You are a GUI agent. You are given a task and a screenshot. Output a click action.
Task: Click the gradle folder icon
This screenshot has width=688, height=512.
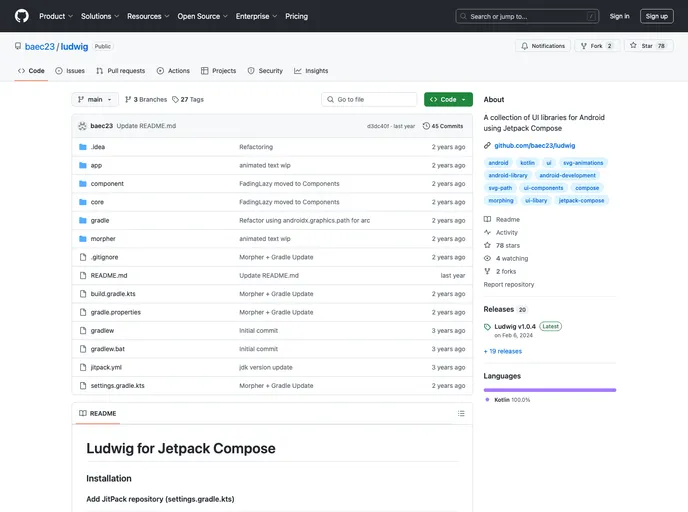82,221
